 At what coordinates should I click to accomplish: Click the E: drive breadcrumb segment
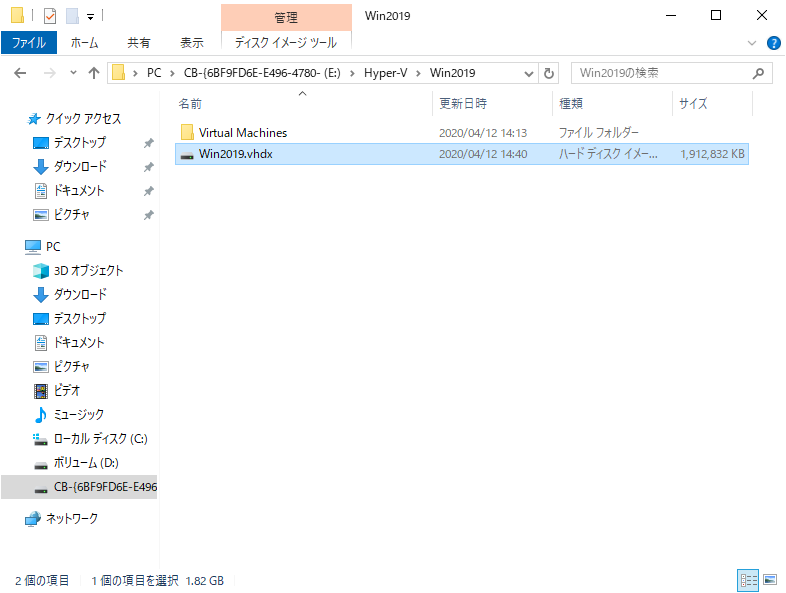pos(262,73)
